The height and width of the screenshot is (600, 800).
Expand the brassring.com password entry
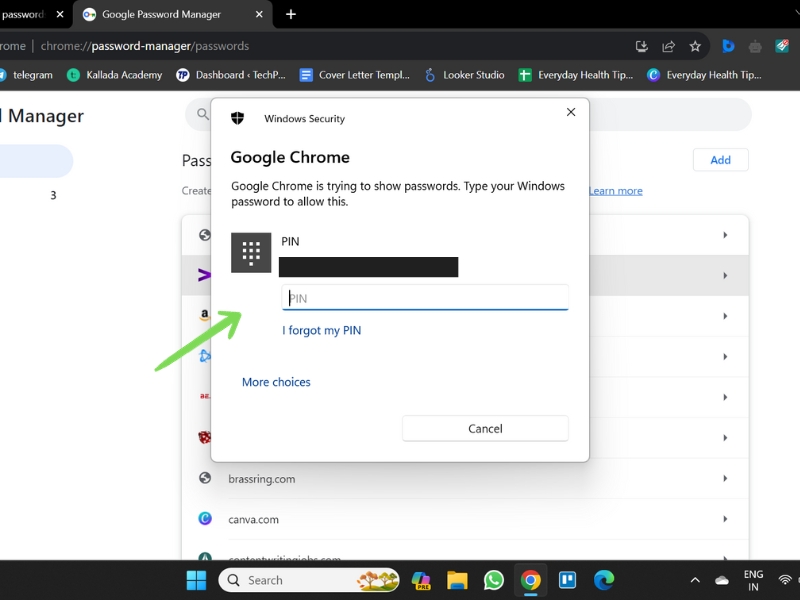point(465,479)
